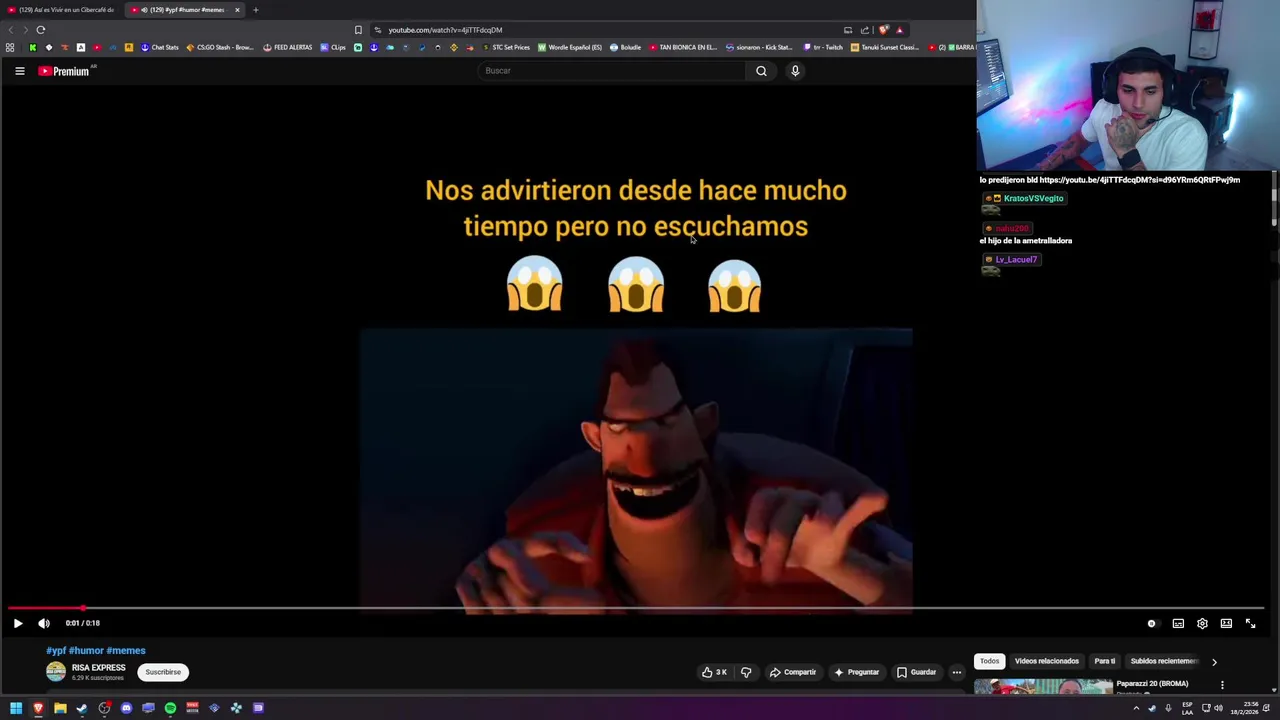Select the Videos relacionados chip
Screen dimensions: 1280x720
click(x=1046, y=661)
